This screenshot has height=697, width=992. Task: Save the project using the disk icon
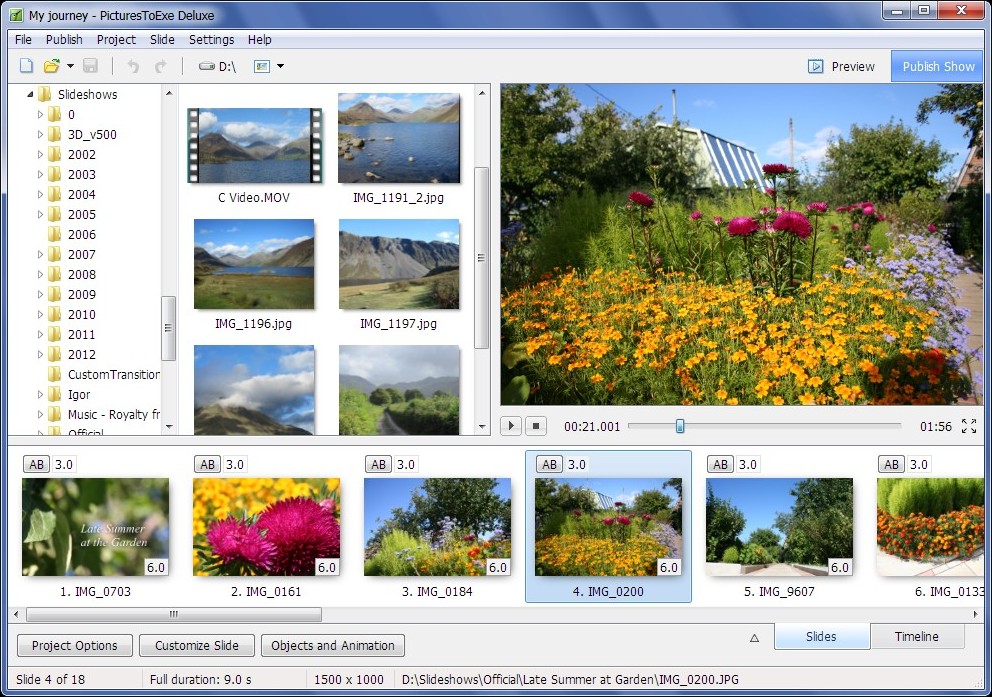point(91,65)
